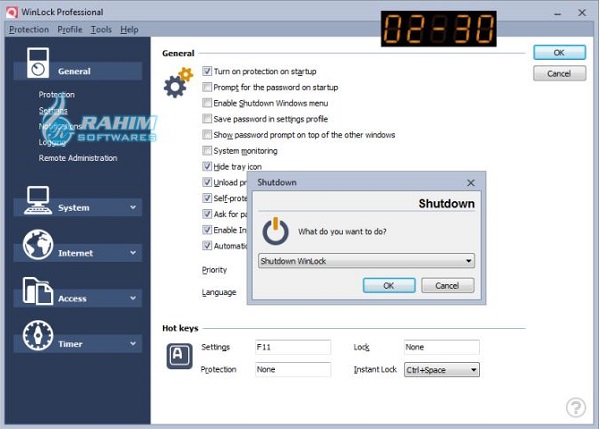This screenshot has width=600, height=429.
Task: Click the main window OK button
Action: pyautogui.click(x=559, y=52)
